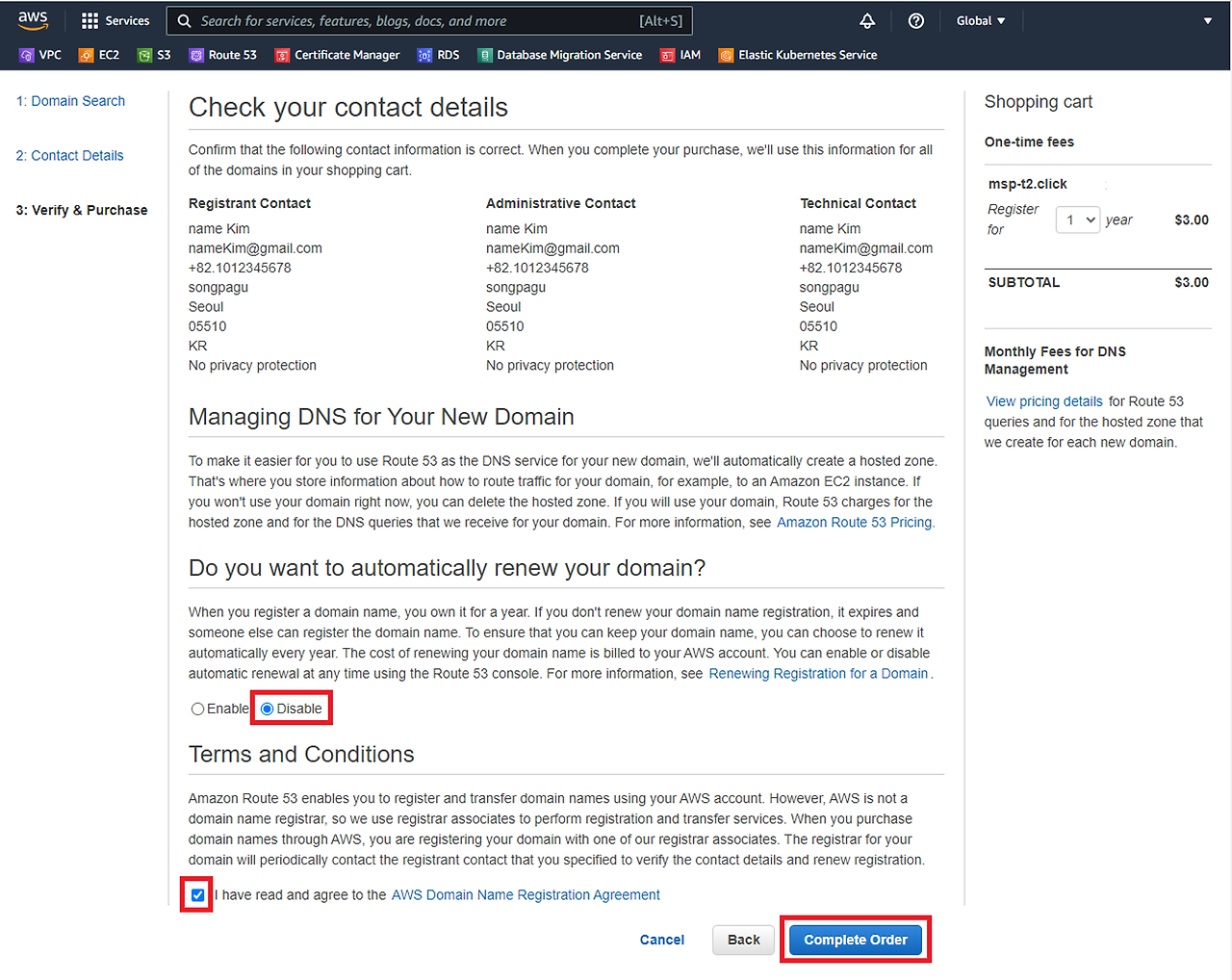Screen dimensions: 1232x980
Task: Open AWS Domain Name Registration Agreement link
Action: tap(526, 895)
